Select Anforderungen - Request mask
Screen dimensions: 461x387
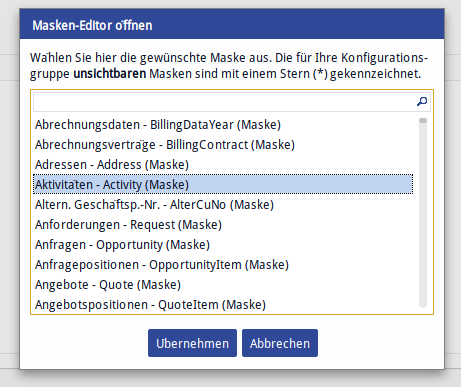223,225
